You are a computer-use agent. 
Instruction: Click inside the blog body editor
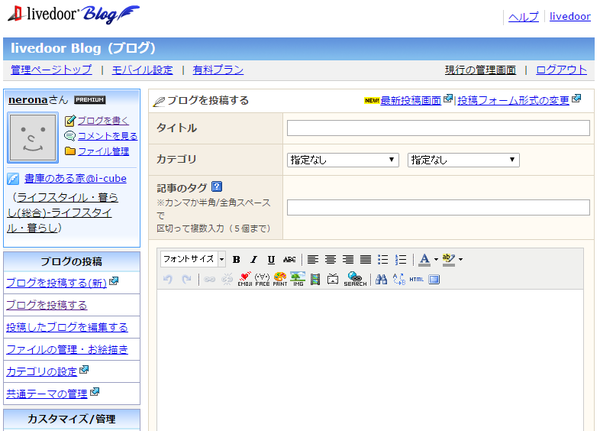point(370,360)
